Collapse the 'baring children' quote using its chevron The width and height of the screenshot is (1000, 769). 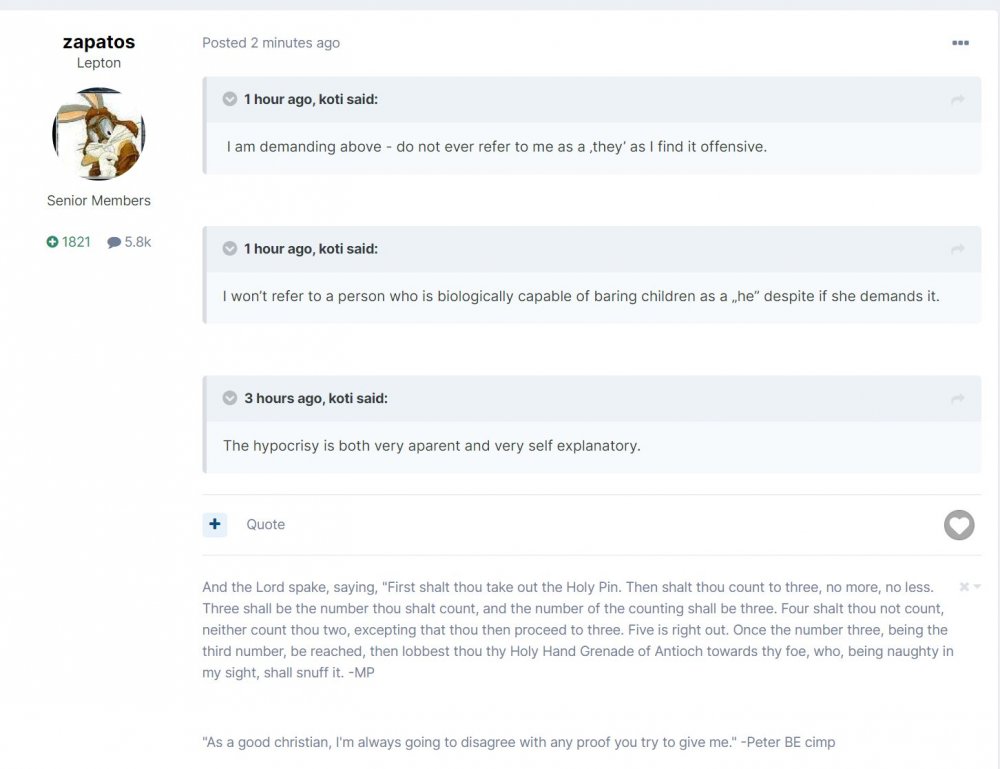[230, 248]
